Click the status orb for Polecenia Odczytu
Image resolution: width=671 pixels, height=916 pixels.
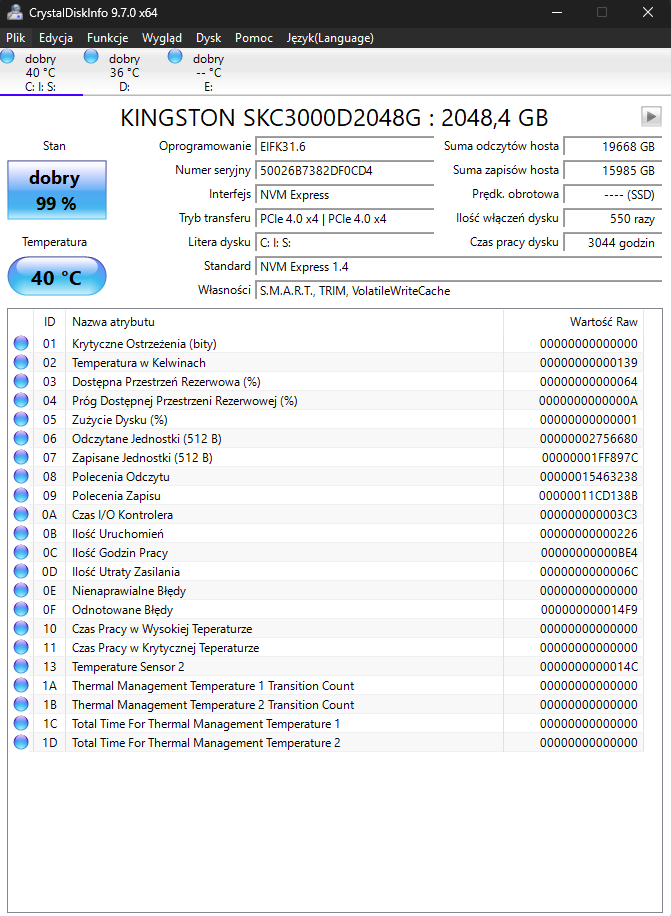(x=21, y=476)
